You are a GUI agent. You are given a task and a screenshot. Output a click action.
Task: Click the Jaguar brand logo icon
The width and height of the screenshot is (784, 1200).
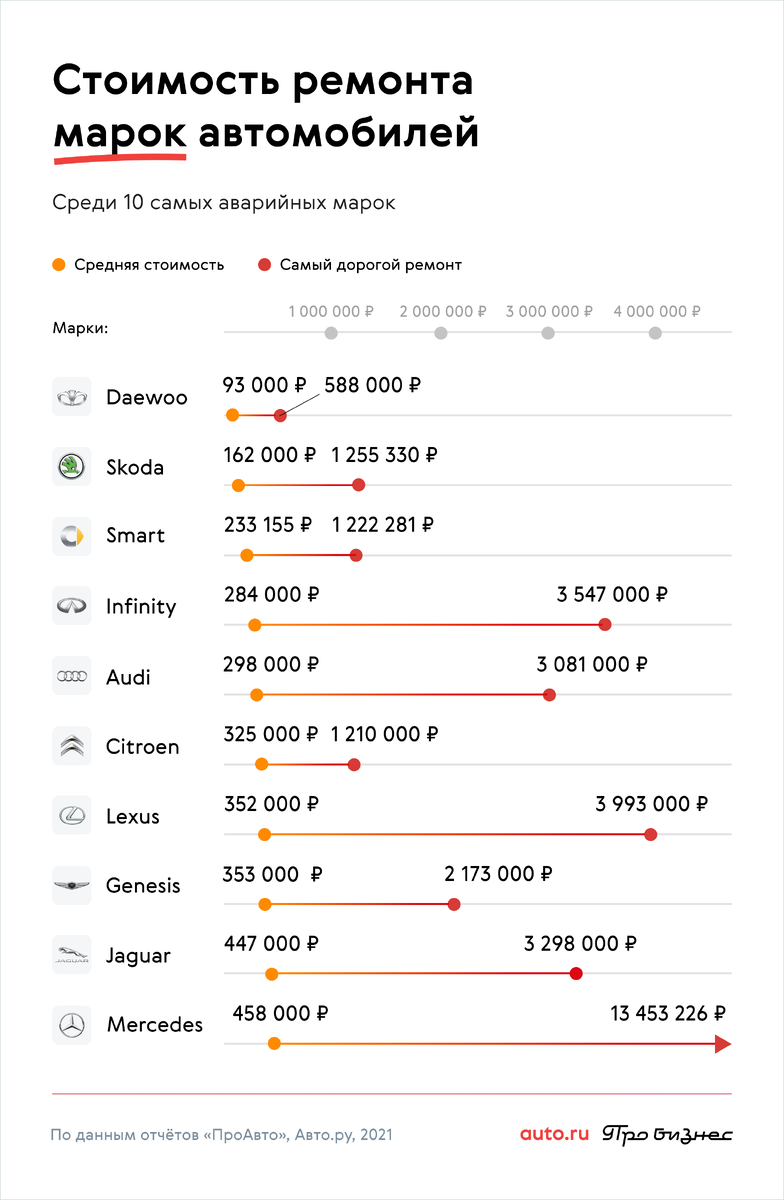pos(71,955)
